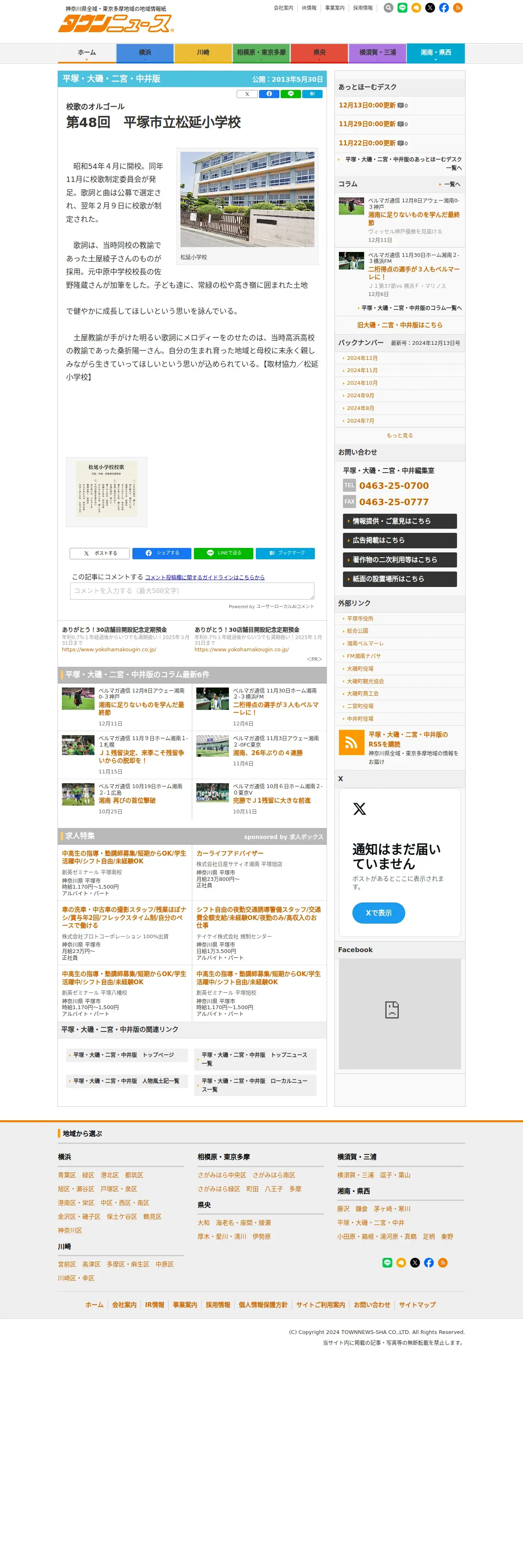
Task: Open the comment guideline link
Action: coord(205,577)
